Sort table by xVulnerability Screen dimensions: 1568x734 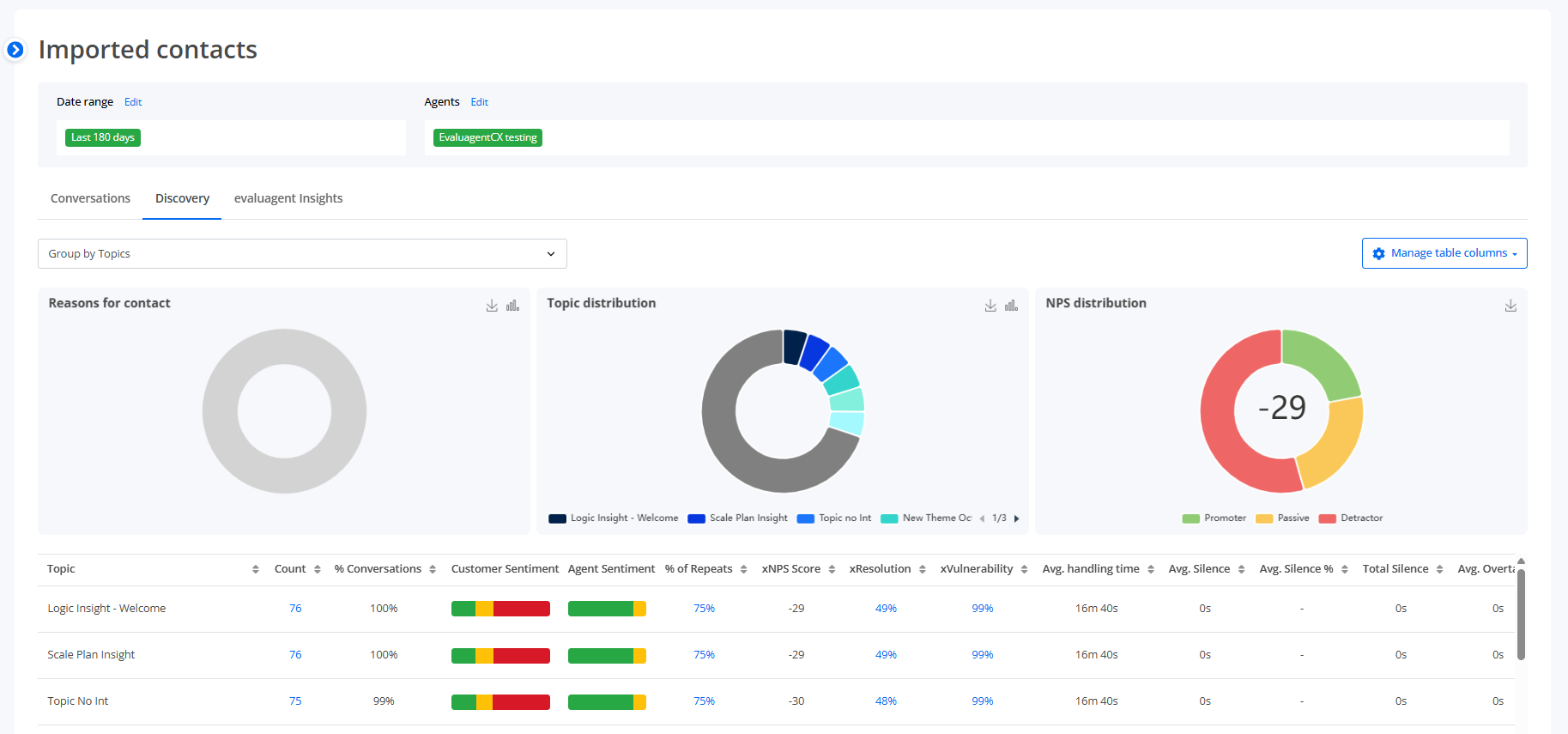coord(1025,569)
